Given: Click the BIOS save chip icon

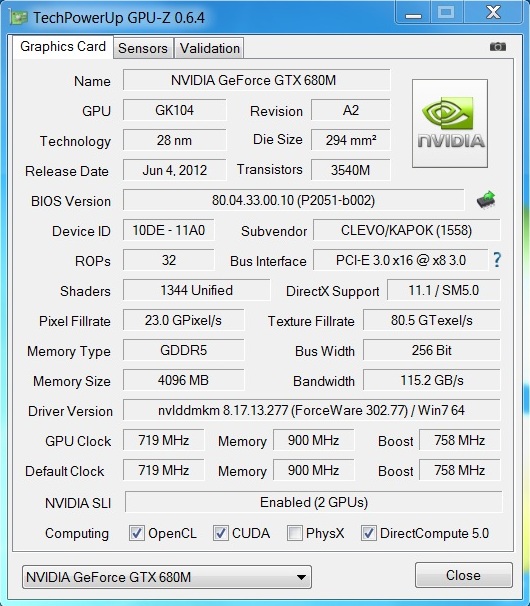Looking at the screenshot, I should click(486, 200).
